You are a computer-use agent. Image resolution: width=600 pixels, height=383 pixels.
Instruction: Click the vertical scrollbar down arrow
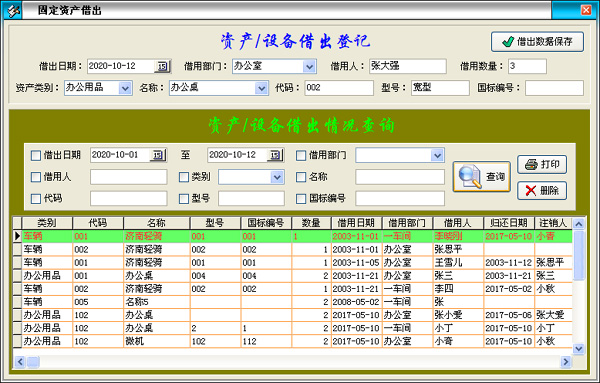point(579,349)
